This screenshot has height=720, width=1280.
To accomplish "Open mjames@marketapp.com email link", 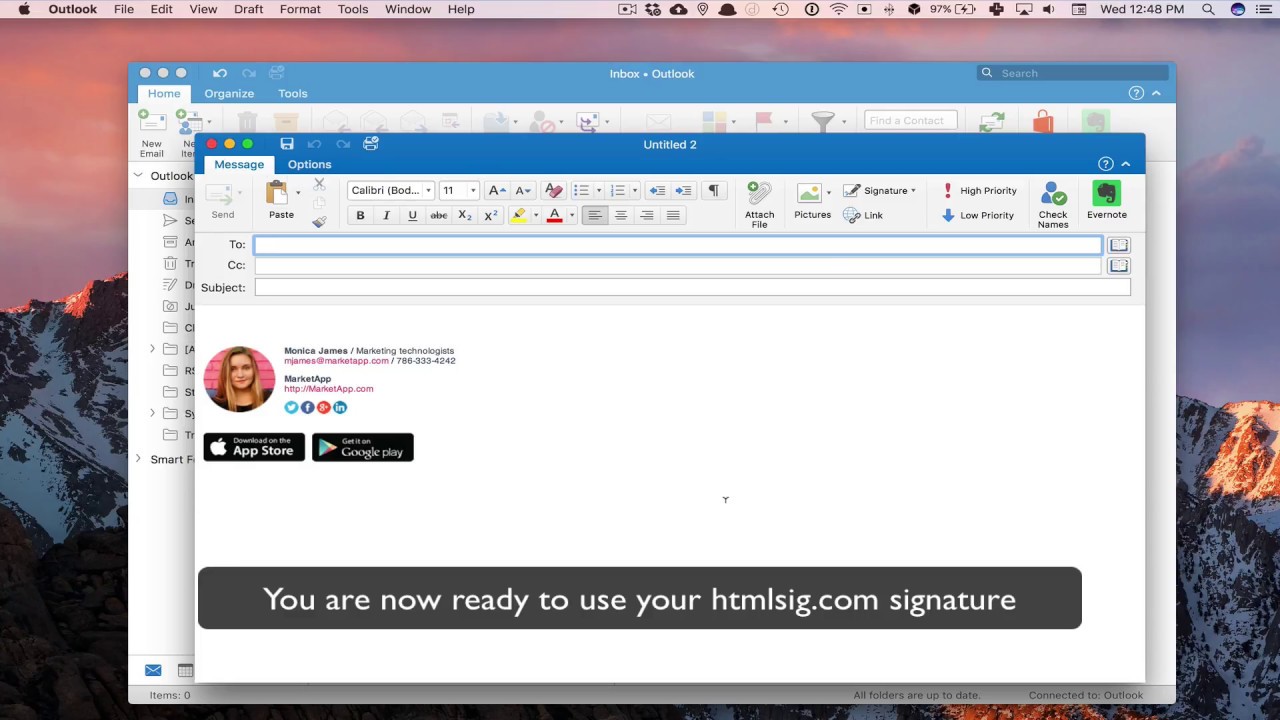I will pos(336,361).
